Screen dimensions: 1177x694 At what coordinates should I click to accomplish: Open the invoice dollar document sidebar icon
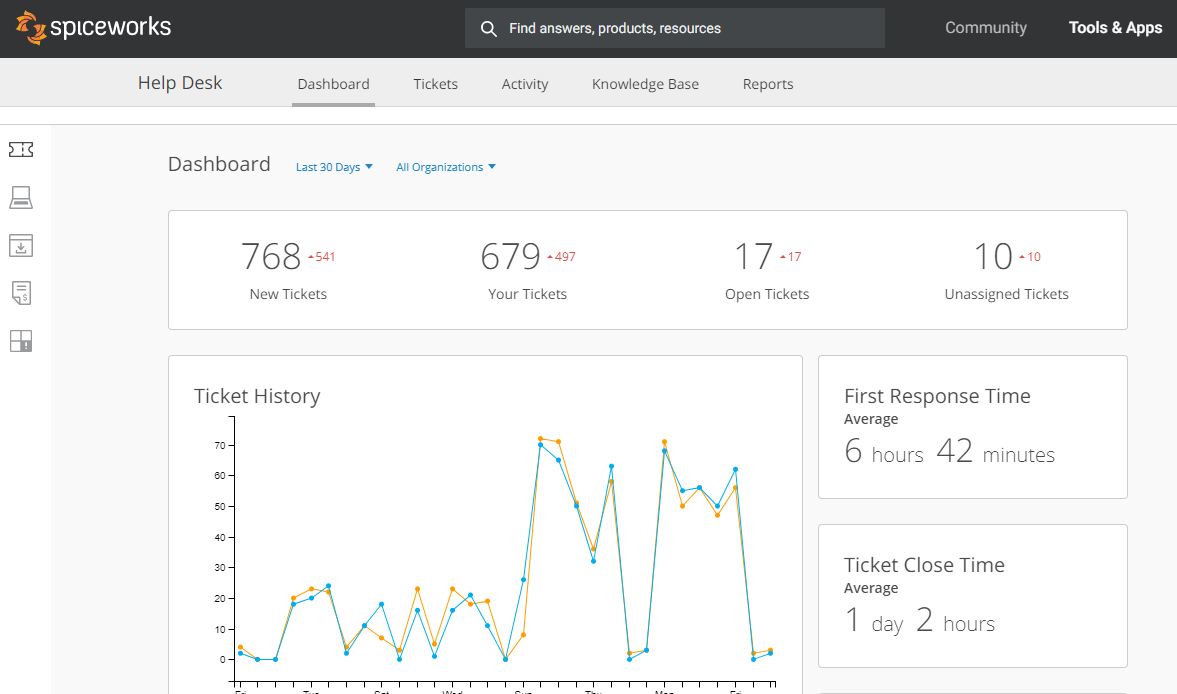(x=21, y=293)
